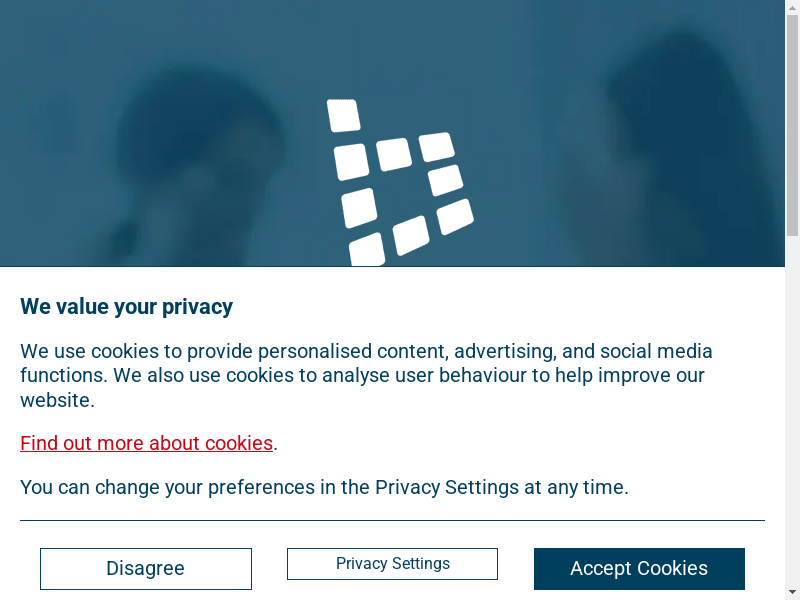Click the paragraph about personalised content cookies
Screen dimensions: 800x600
pyautogui.click(x=366, y=376)
